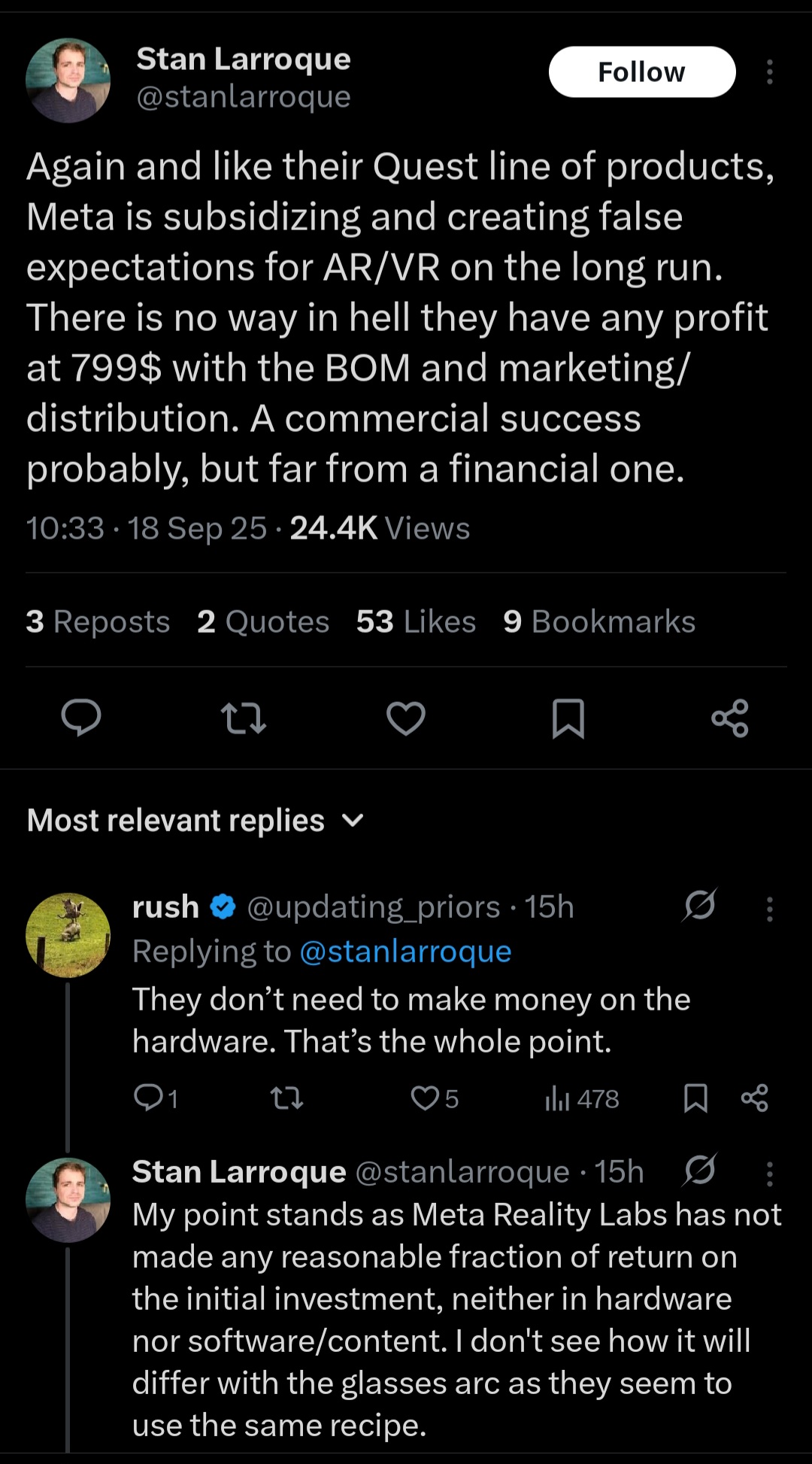Share rush's reply

click(x=754, y=1098)
